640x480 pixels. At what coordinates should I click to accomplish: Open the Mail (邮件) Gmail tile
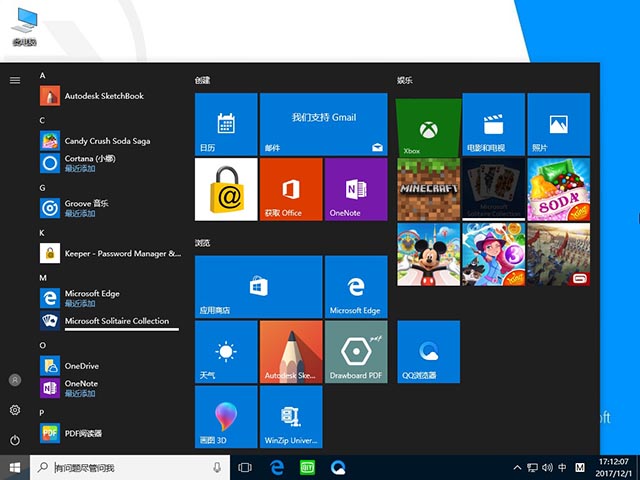(323, 124)
